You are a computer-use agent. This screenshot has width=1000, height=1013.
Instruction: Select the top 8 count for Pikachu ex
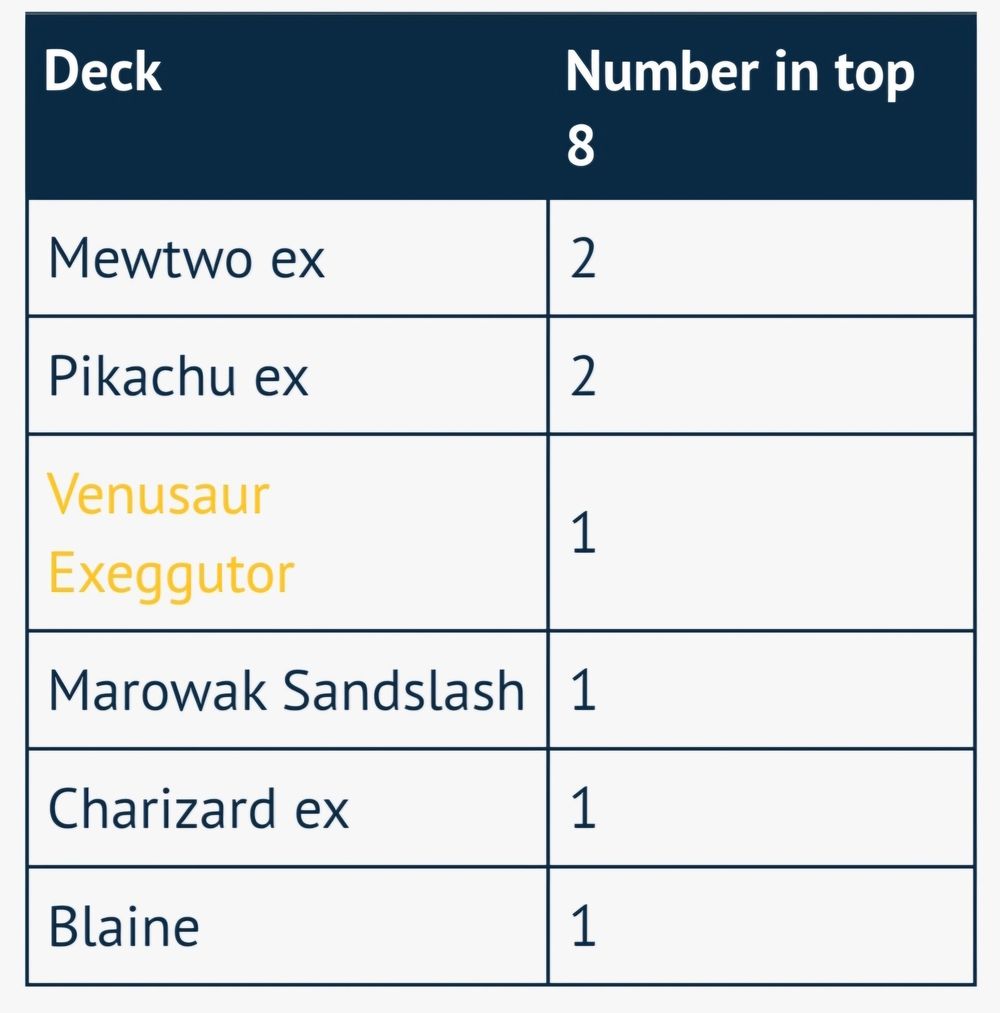tap(583, 376)
